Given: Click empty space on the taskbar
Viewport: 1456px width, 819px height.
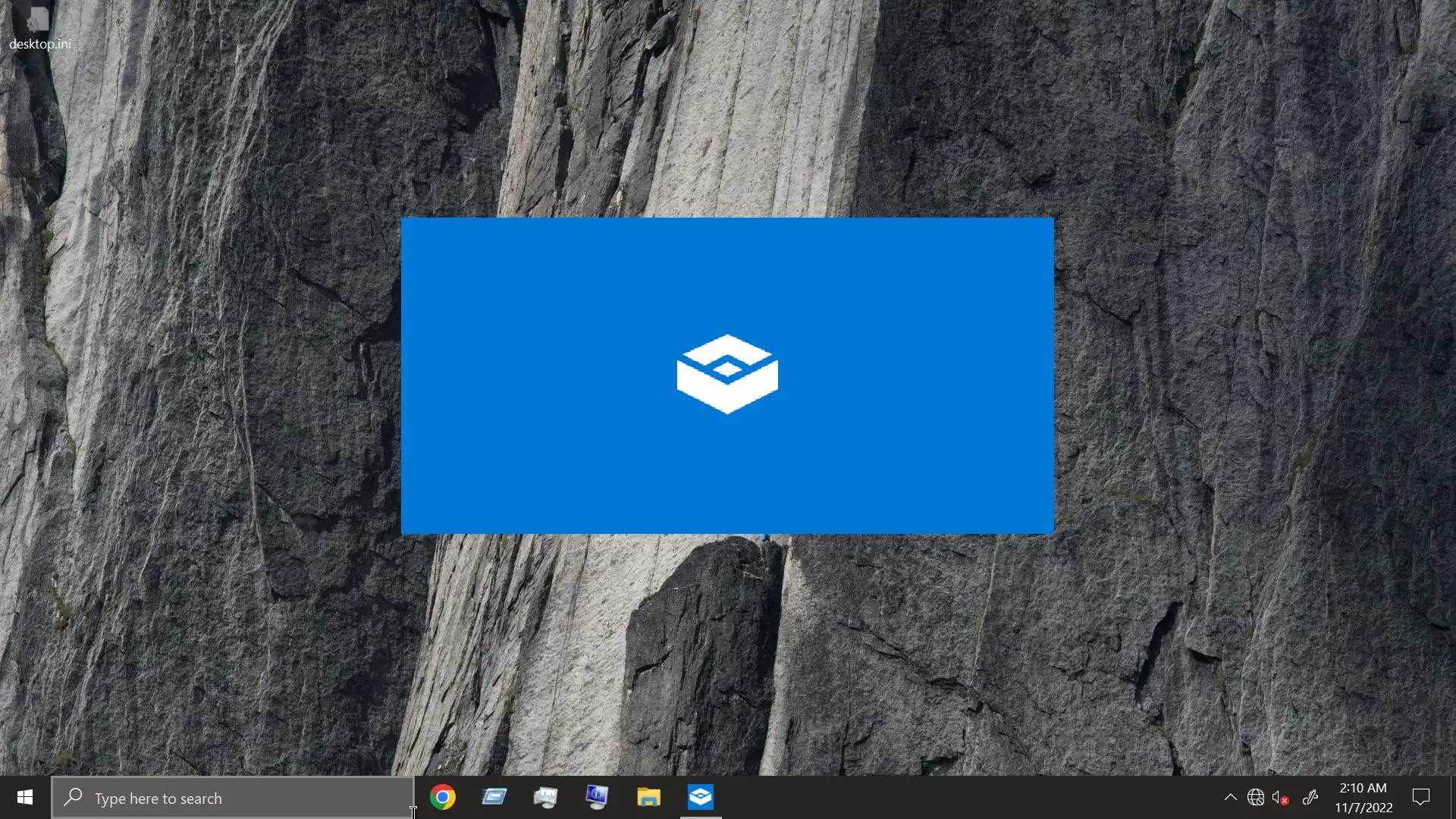Looking at the screenshot, I should [948, 798].
